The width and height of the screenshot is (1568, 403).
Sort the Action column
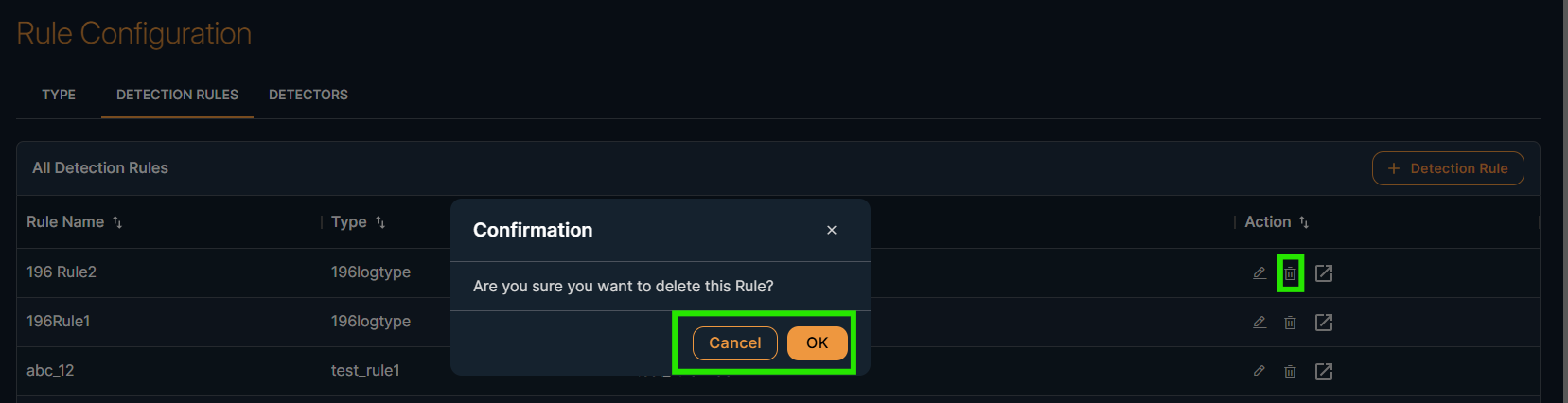pyautogui.click(x=1304, y=222)
